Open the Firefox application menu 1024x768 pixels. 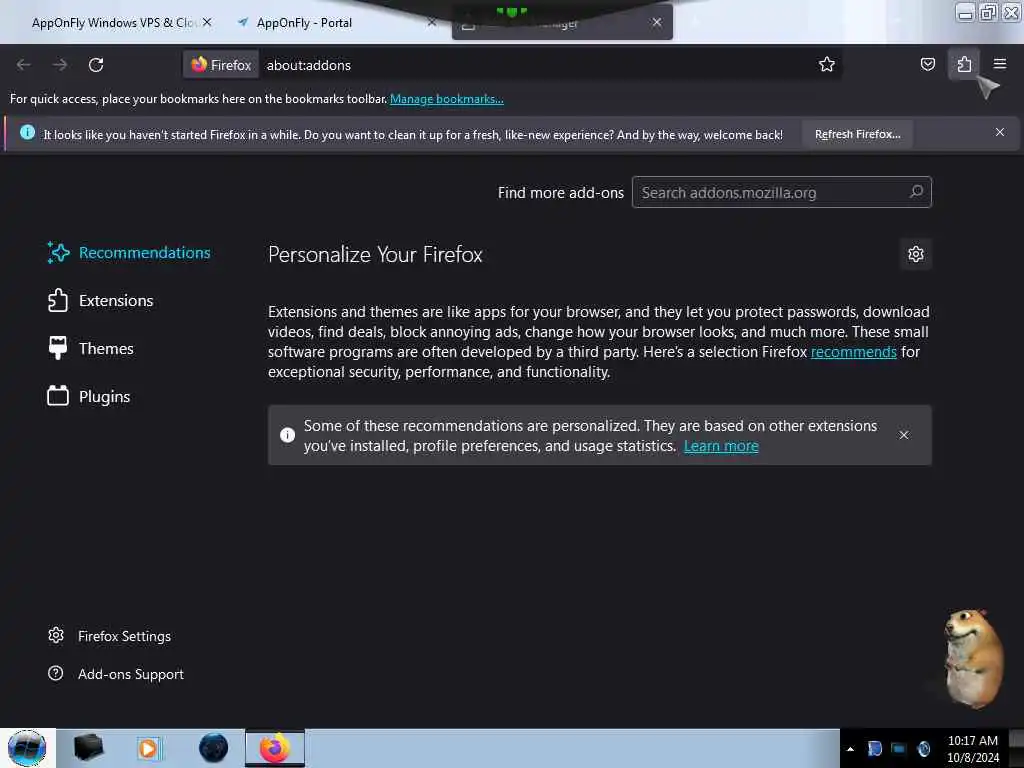999,65
